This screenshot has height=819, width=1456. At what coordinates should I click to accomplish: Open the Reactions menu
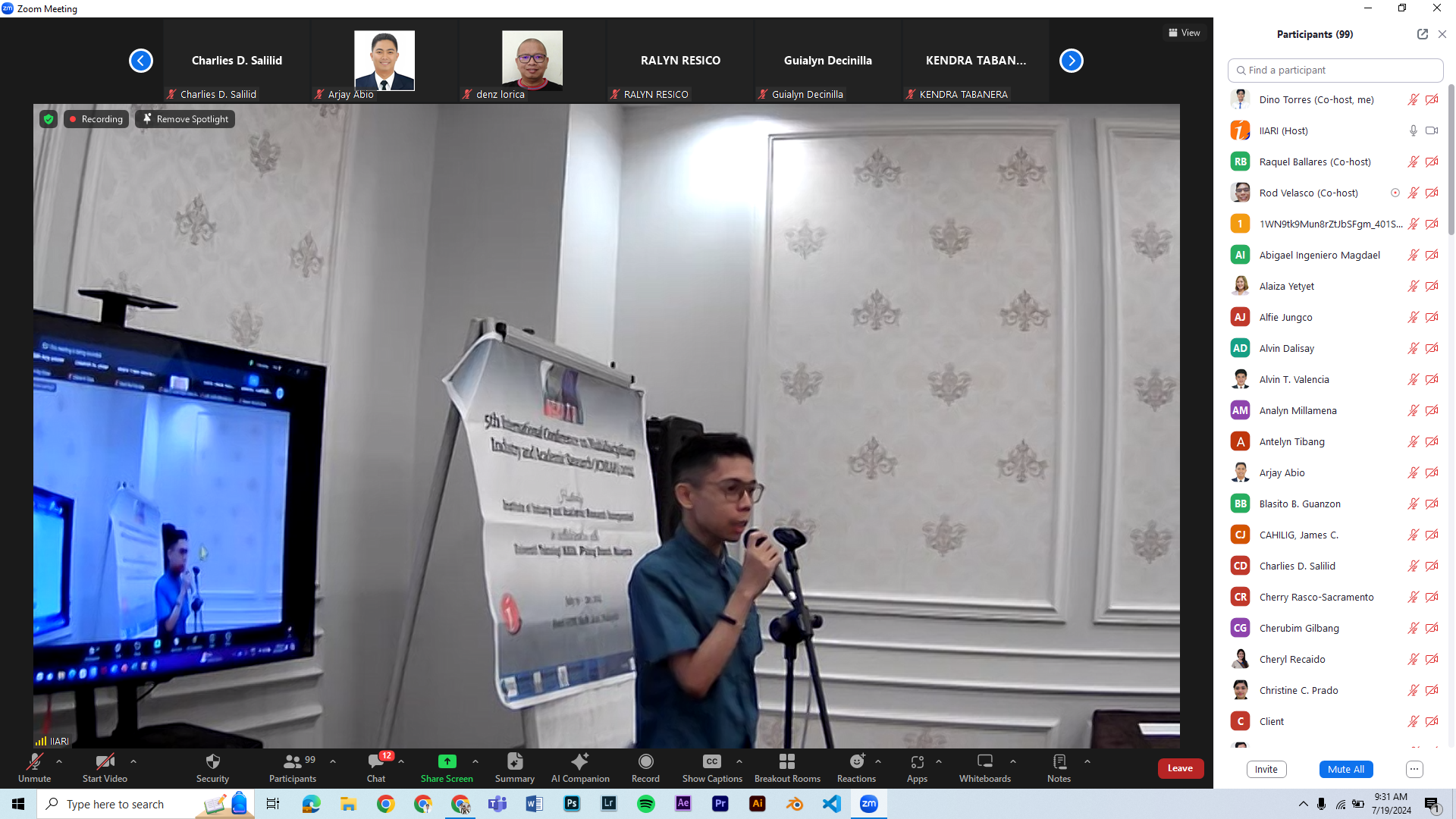coord(856,767)
